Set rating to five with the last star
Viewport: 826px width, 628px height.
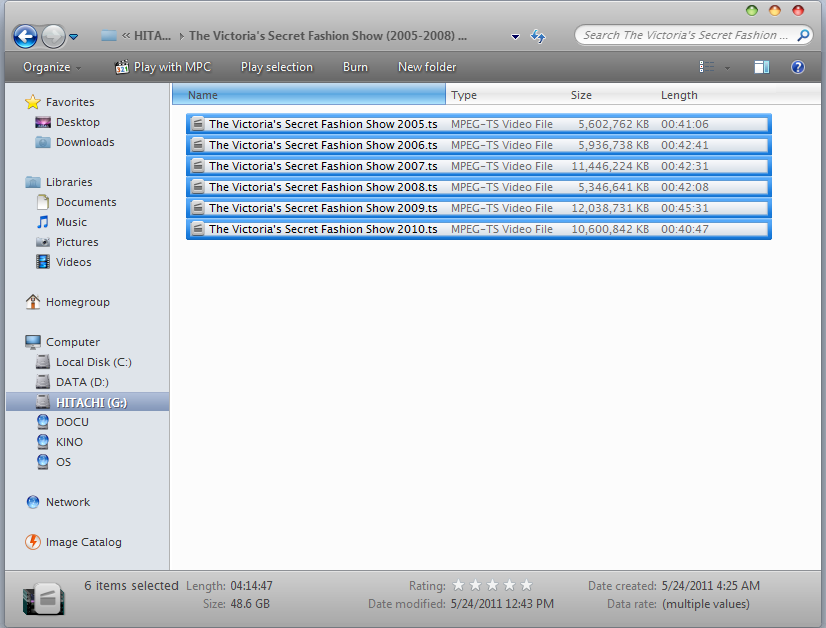pyautogui.click(x=526, y=586)
